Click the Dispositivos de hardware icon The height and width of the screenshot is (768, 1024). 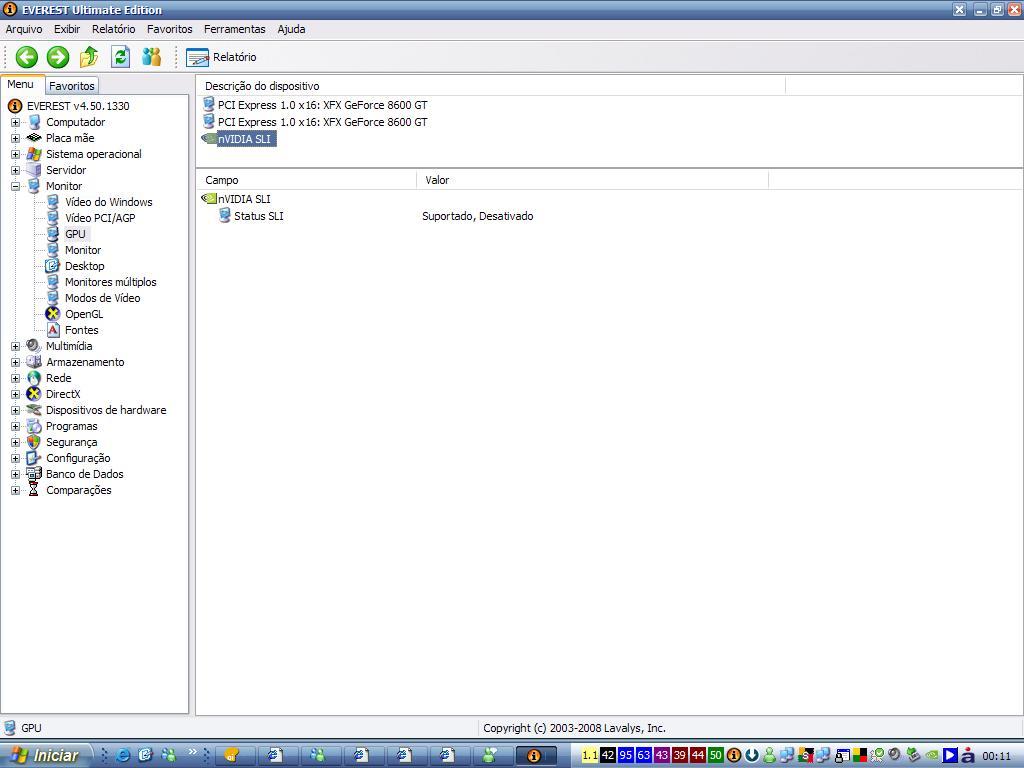(x=34, y=410)
